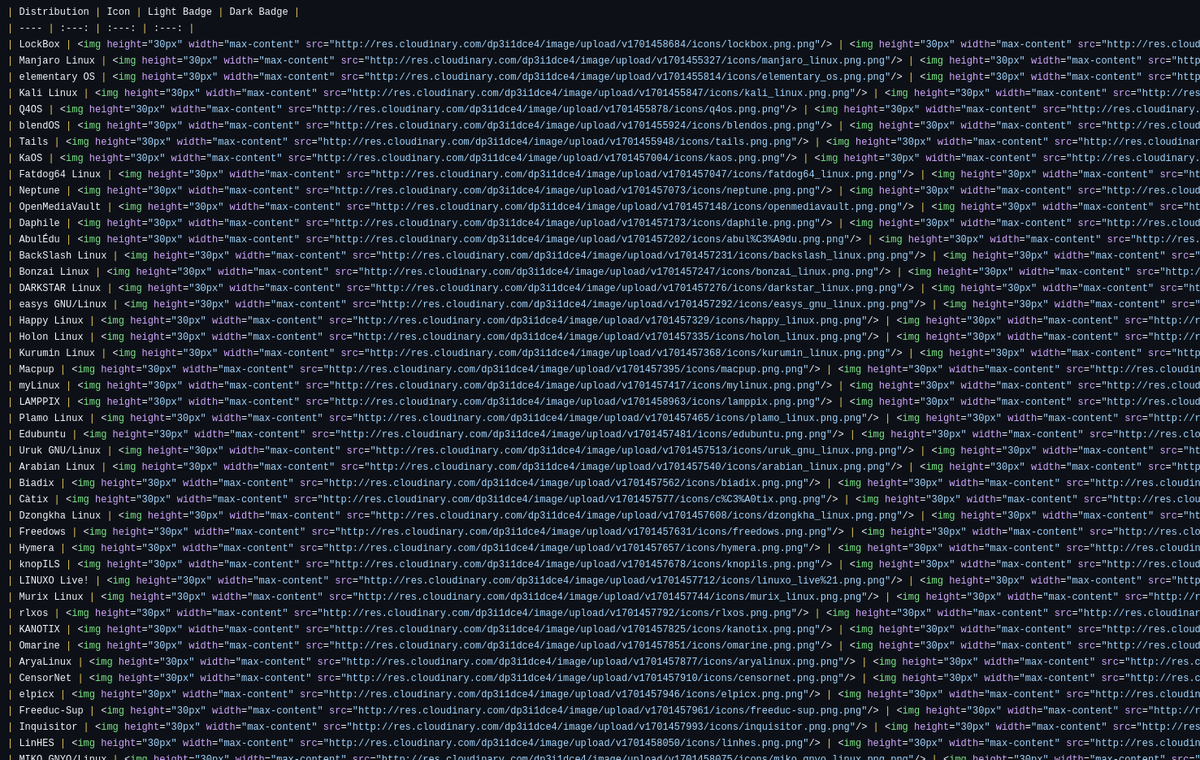
Task: Click the 'elpicx' name at row start
Action: tap(36, 694)
